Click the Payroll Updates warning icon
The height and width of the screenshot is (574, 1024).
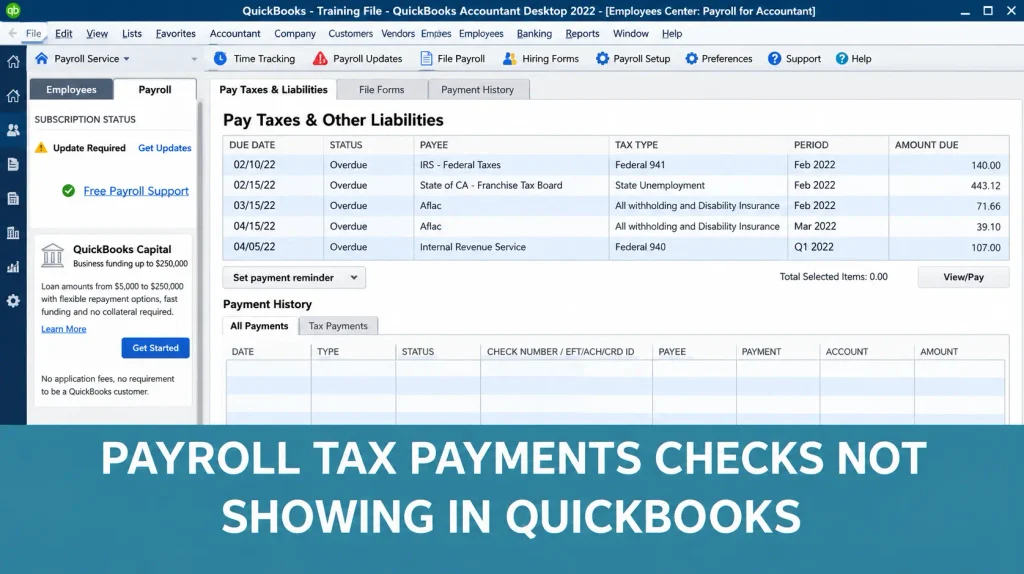(x=320, y=58)
